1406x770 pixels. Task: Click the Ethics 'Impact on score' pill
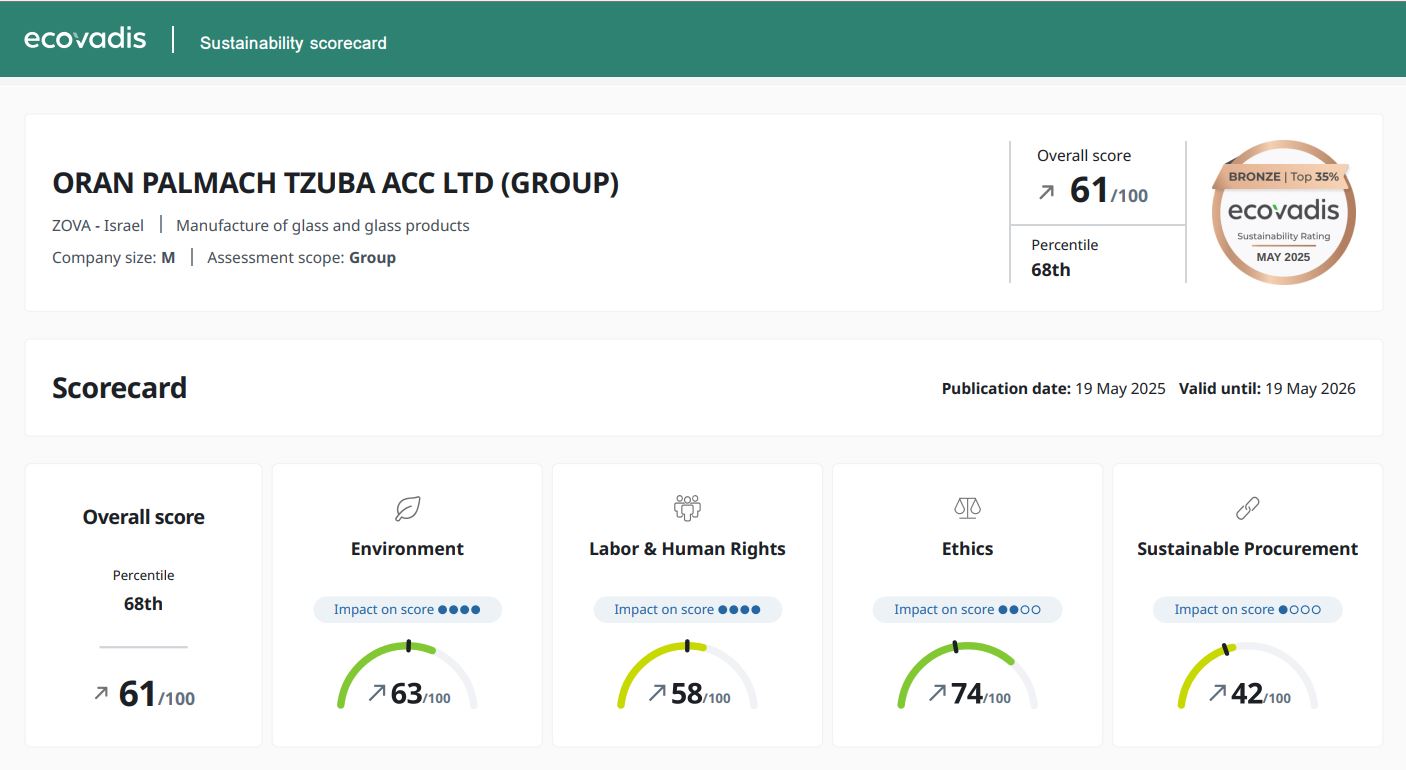967,610
